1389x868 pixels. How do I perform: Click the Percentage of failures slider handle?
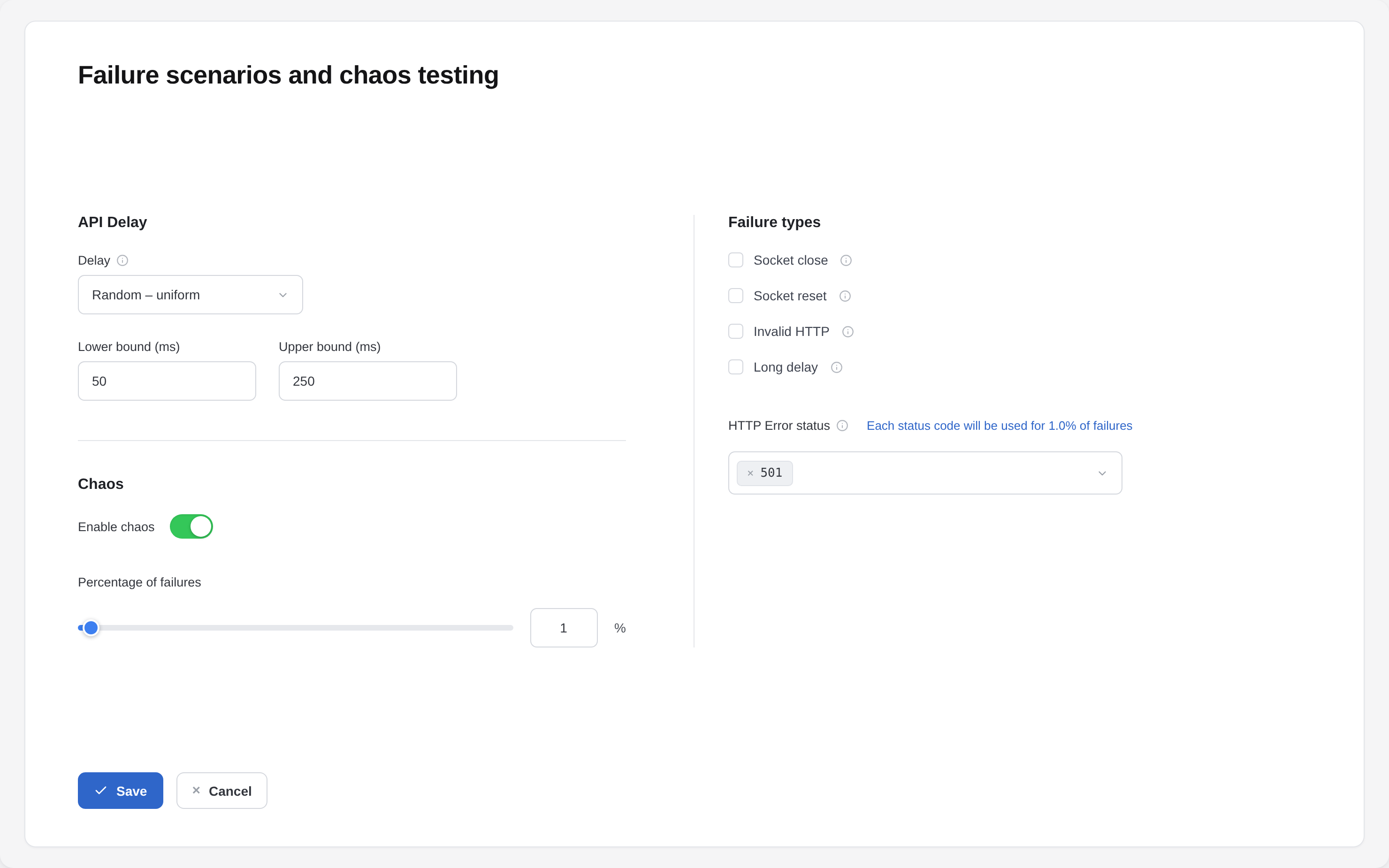[91, 628]
